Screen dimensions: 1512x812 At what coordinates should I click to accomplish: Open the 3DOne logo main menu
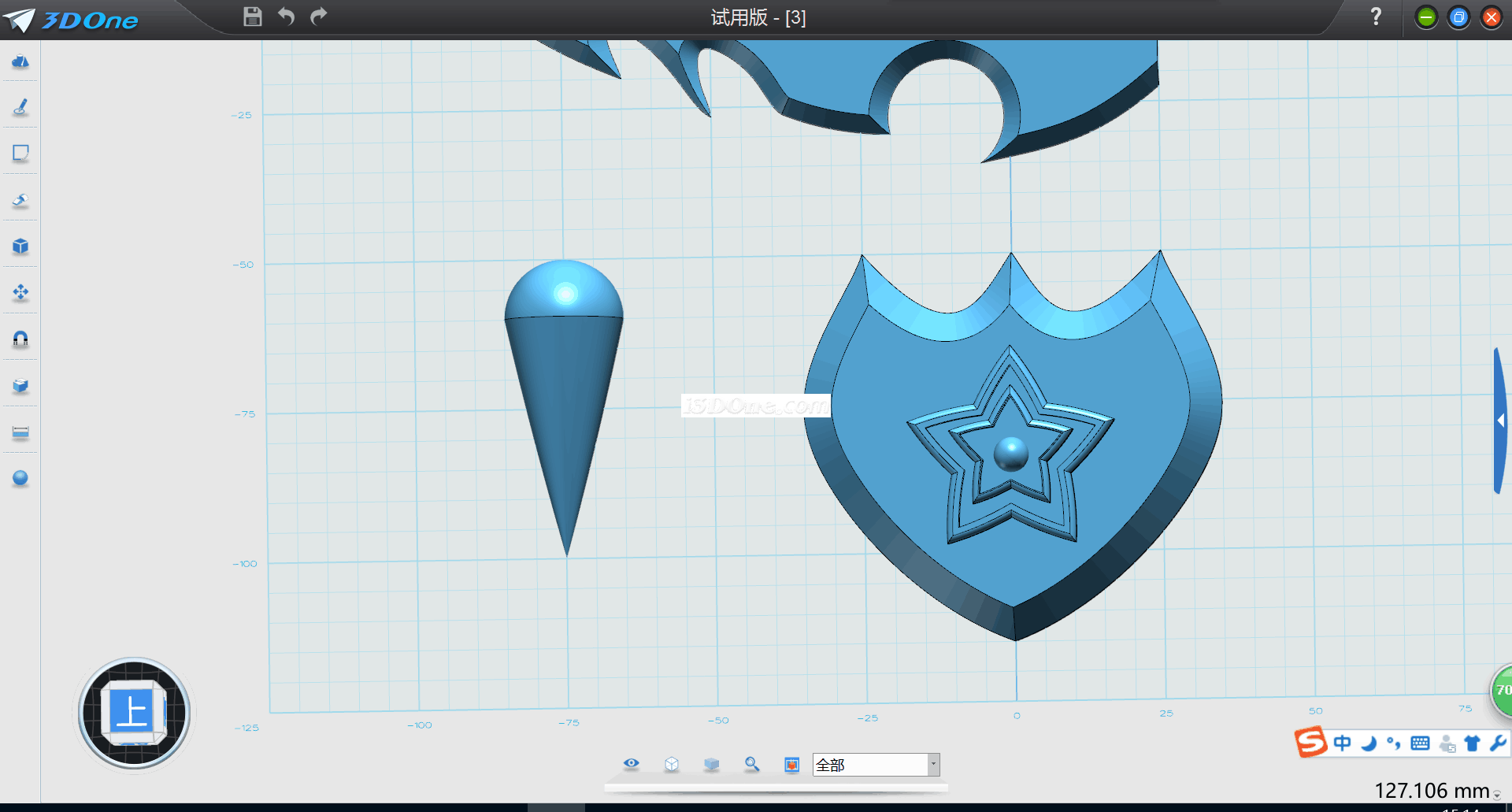(x=71, y=20)
